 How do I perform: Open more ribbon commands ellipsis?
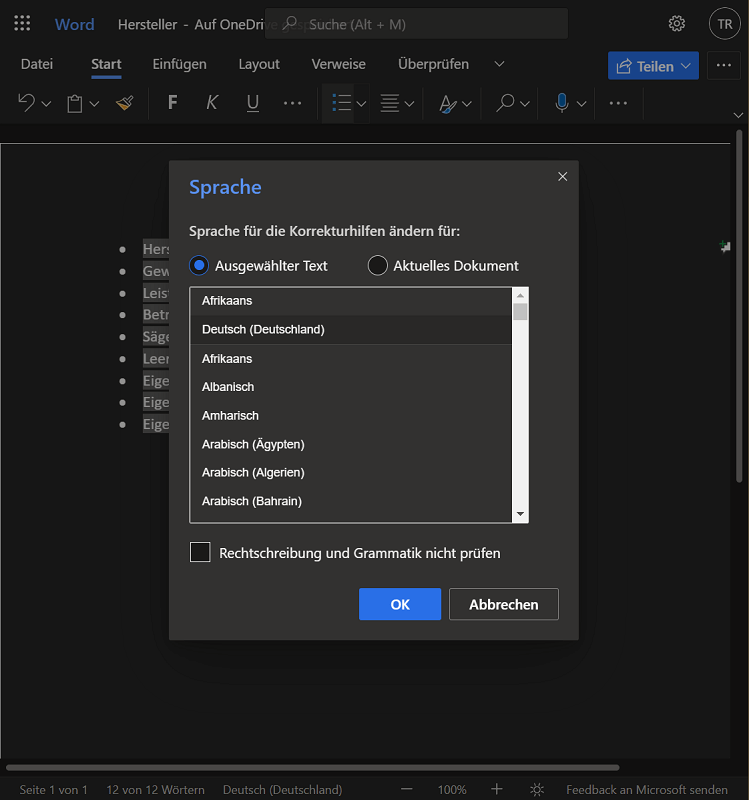(x=618, y=103)
